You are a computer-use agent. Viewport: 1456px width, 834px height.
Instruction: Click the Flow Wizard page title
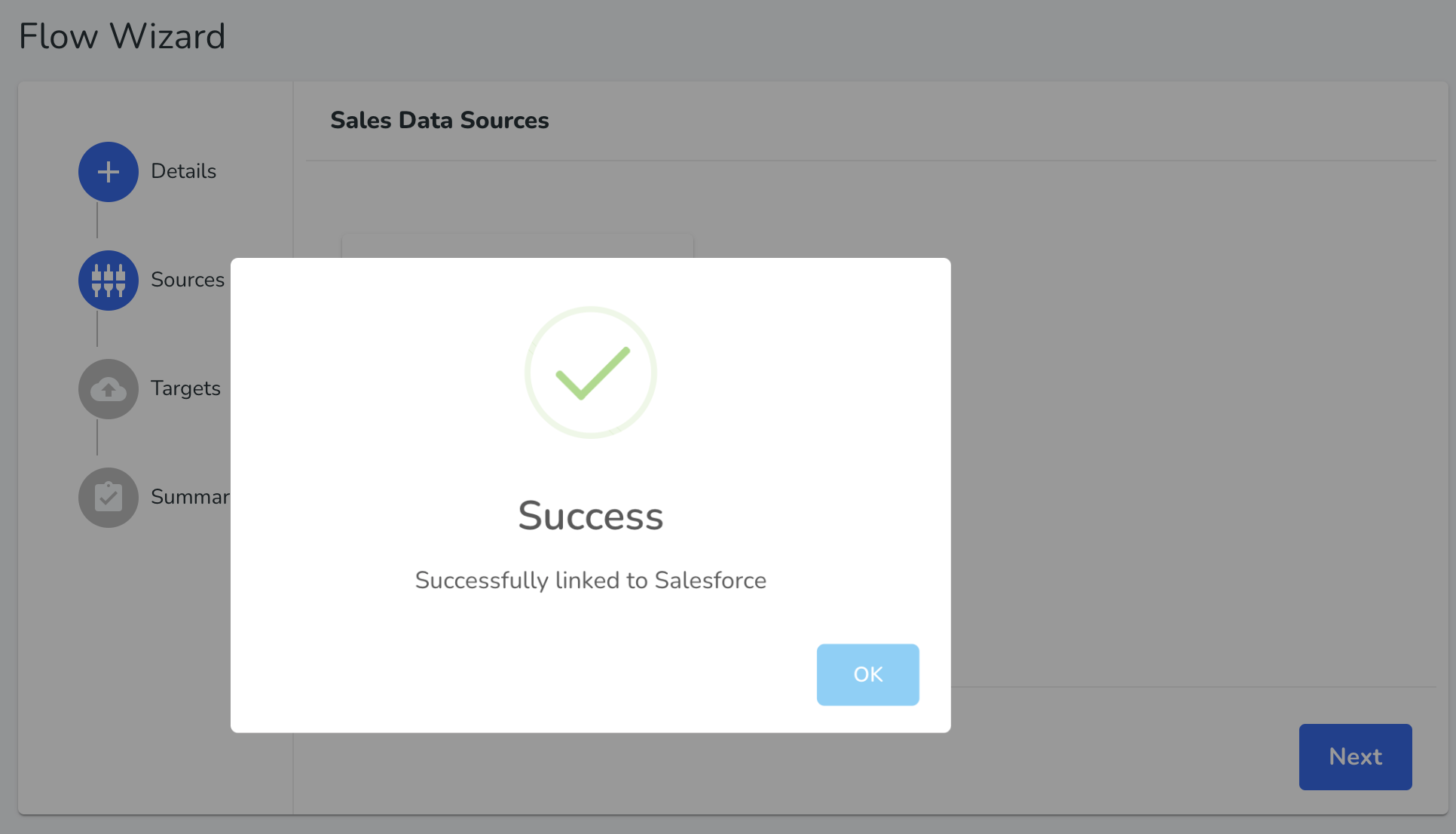[122, 36]
